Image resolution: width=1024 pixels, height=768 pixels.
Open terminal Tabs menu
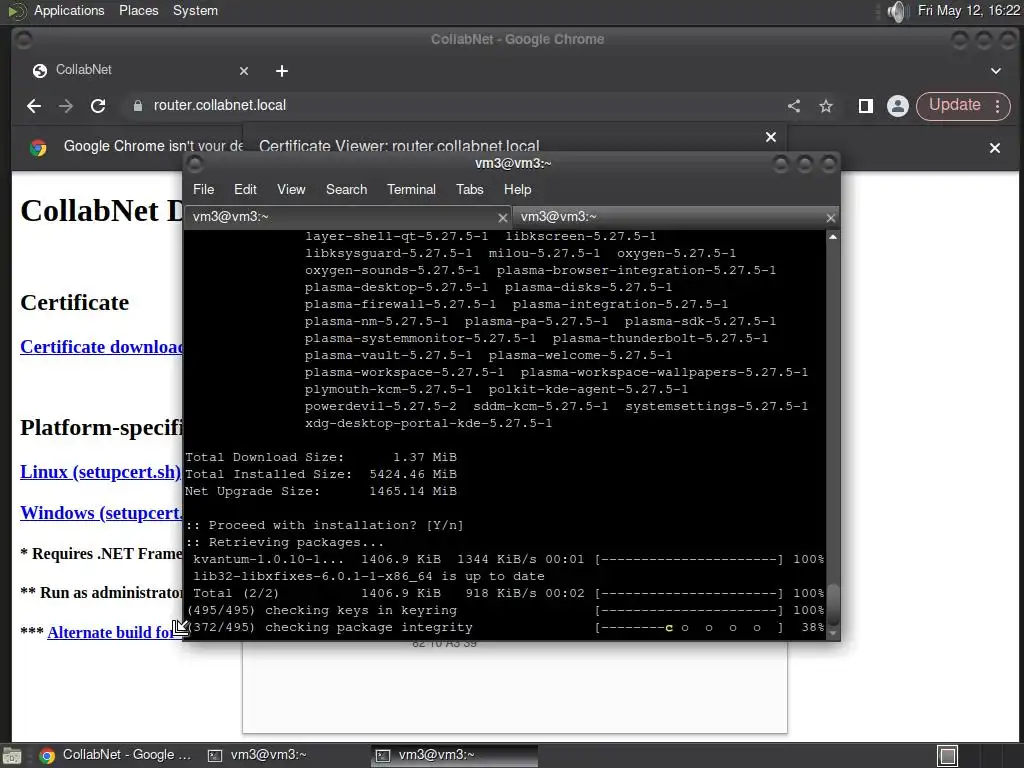tap(470, 189)
